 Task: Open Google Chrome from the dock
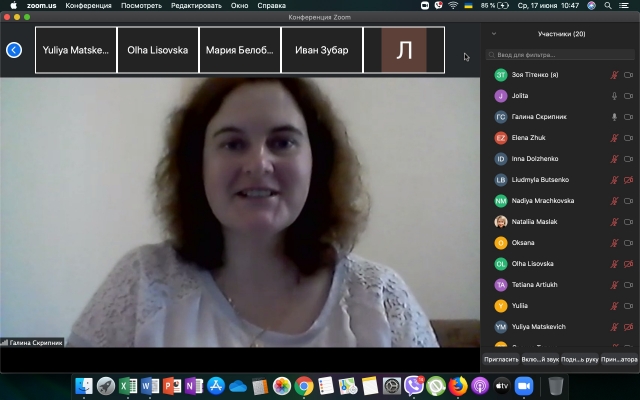[304, 385]
